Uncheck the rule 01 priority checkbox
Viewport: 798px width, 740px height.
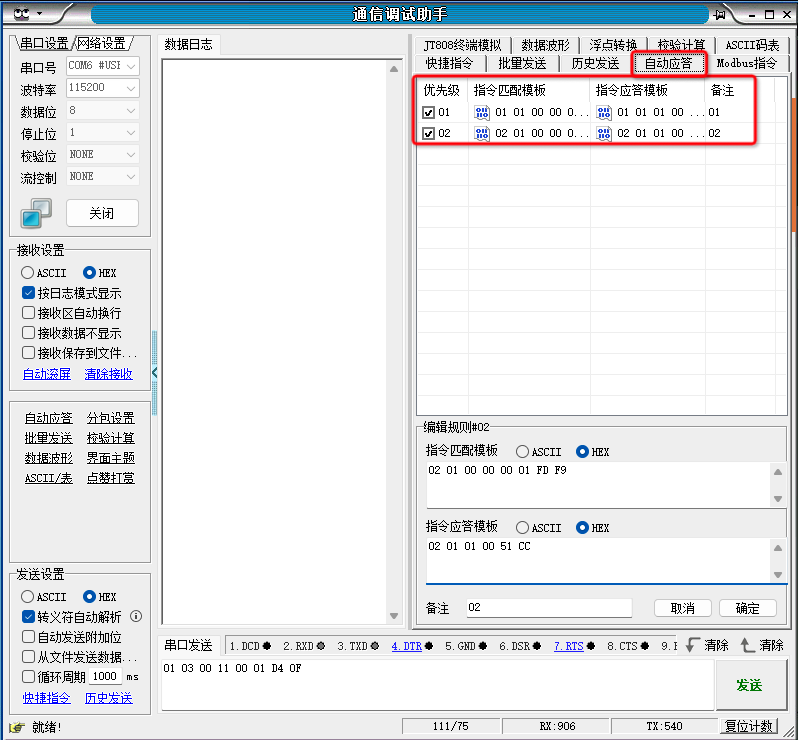point(428,113)
